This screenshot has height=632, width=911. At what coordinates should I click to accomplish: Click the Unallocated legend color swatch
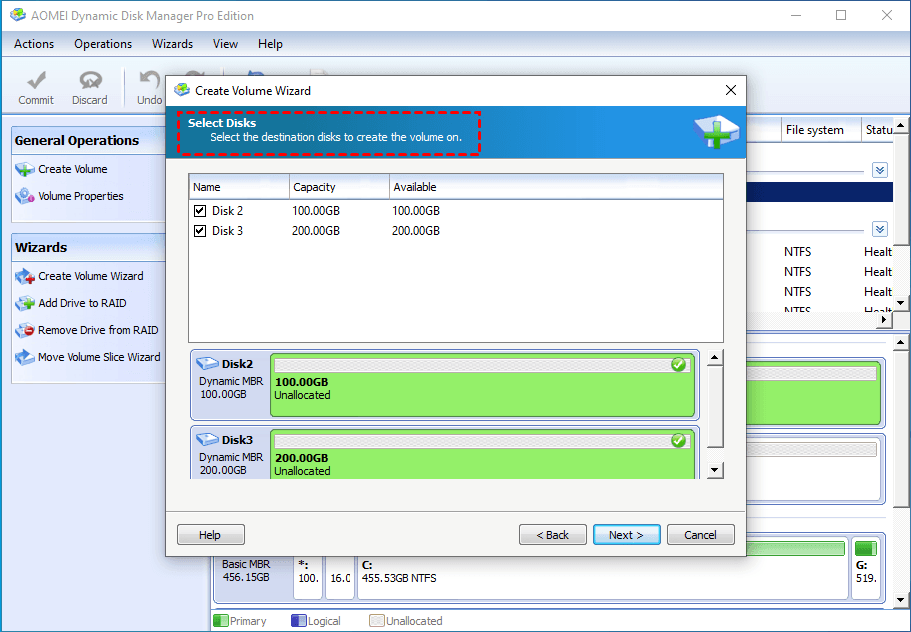tap(377, 620)
